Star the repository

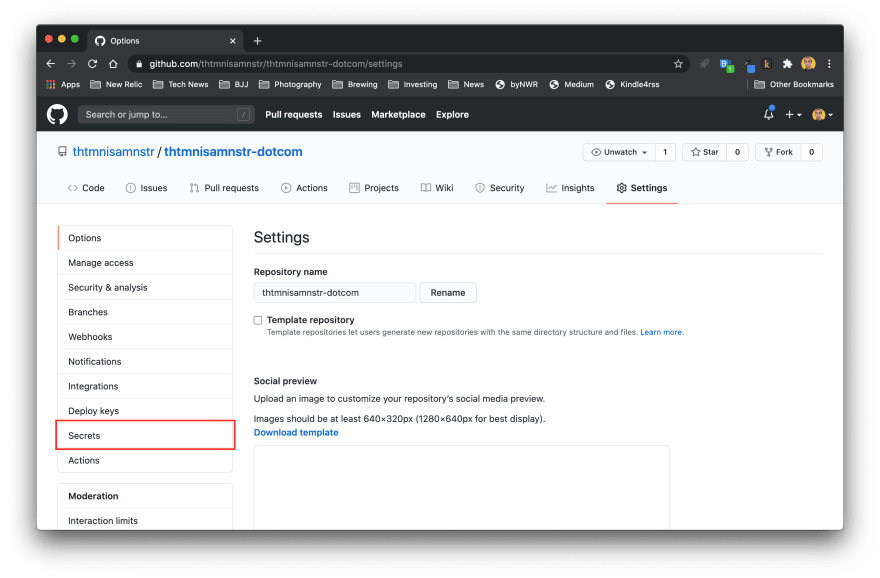click(704, 152)
